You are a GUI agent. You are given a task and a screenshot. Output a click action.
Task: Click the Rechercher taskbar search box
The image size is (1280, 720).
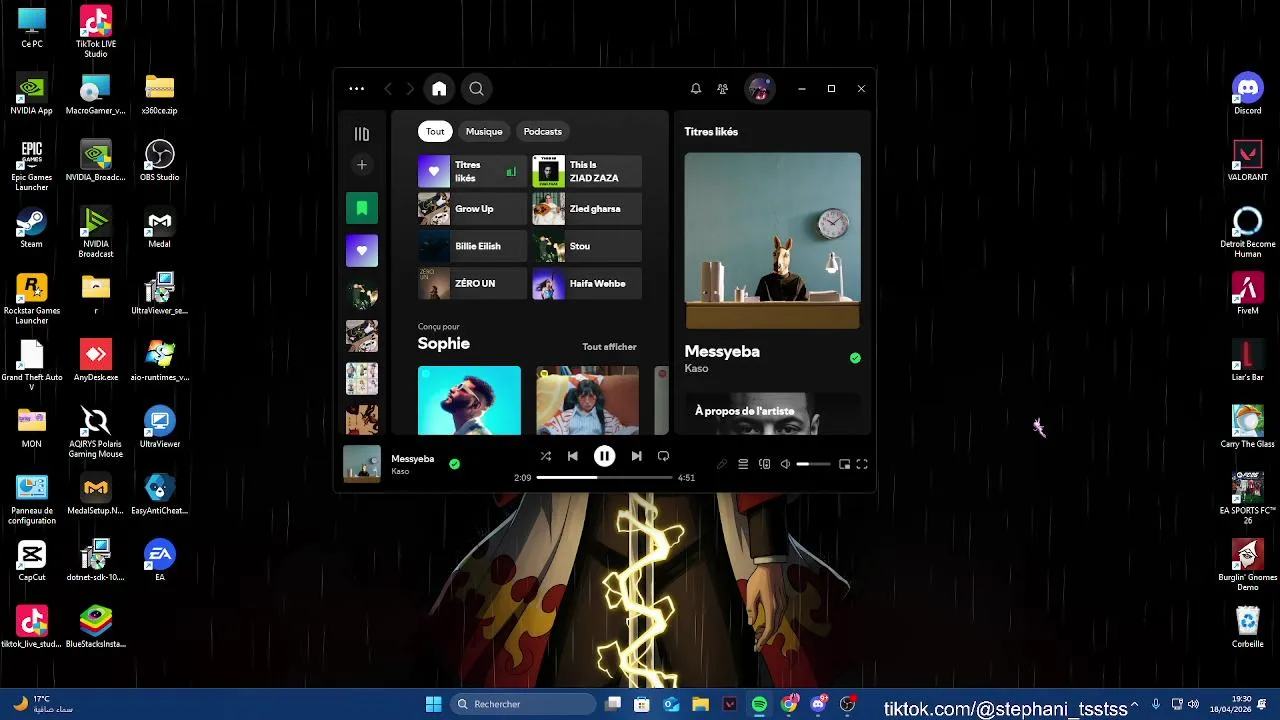point(521,704)
